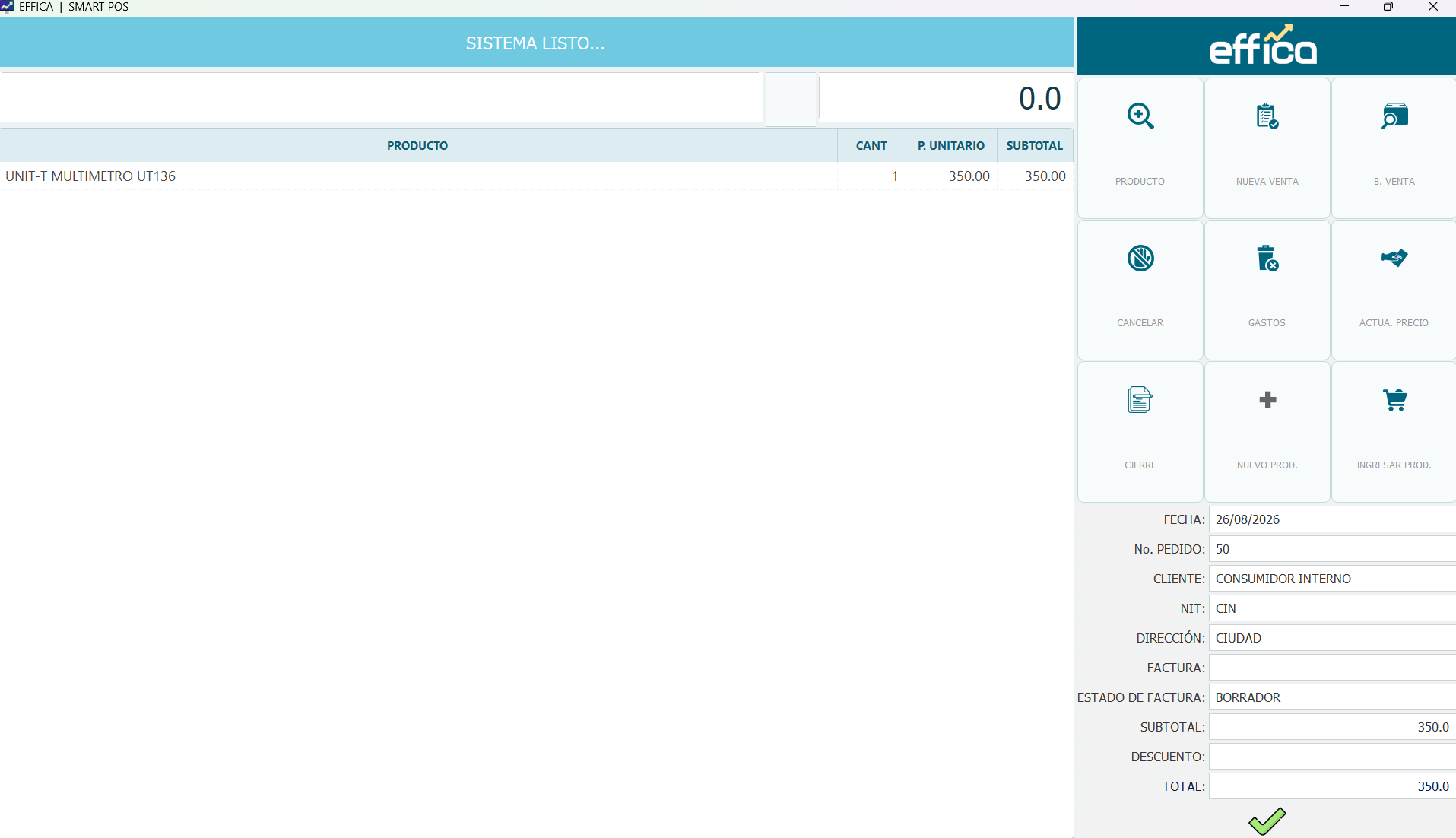
Task: Click the No. PEDIDO field
Action: tap(1332, 549)
